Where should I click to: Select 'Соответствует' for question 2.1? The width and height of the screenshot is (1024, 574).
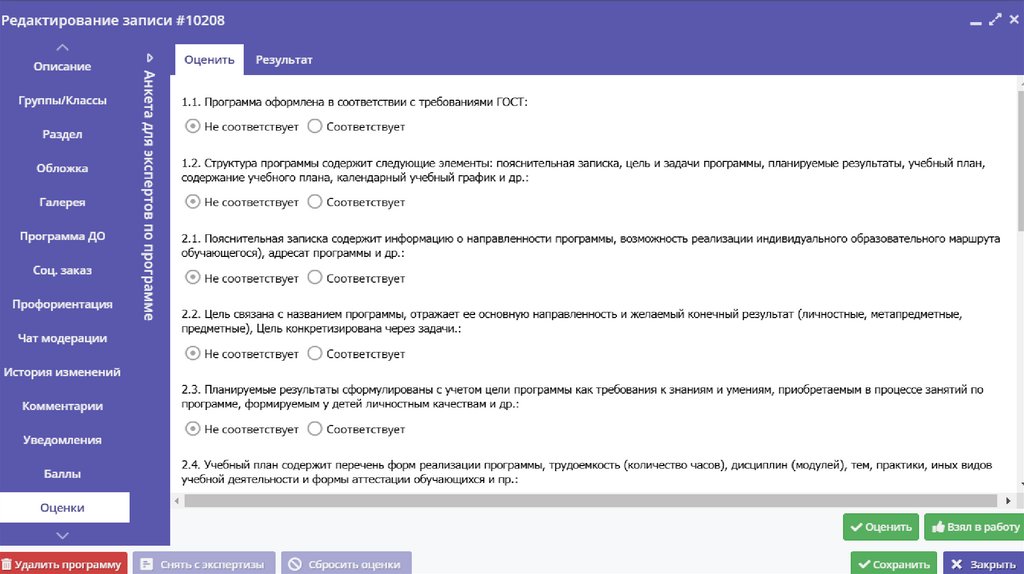tap(315, 278)
